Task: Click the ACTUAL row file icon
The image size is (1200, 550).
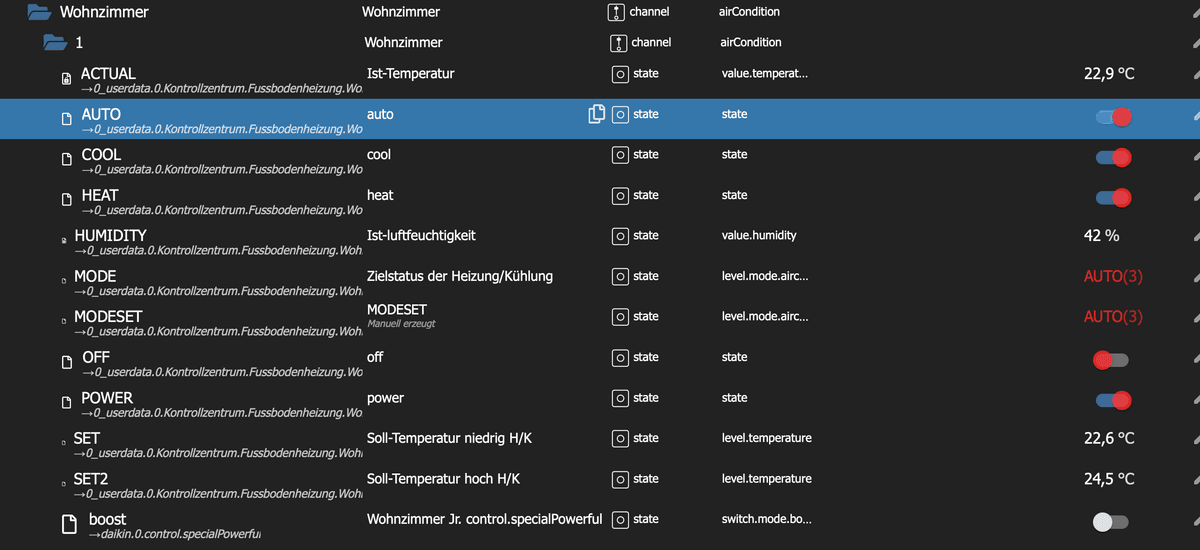Action: 67,78
